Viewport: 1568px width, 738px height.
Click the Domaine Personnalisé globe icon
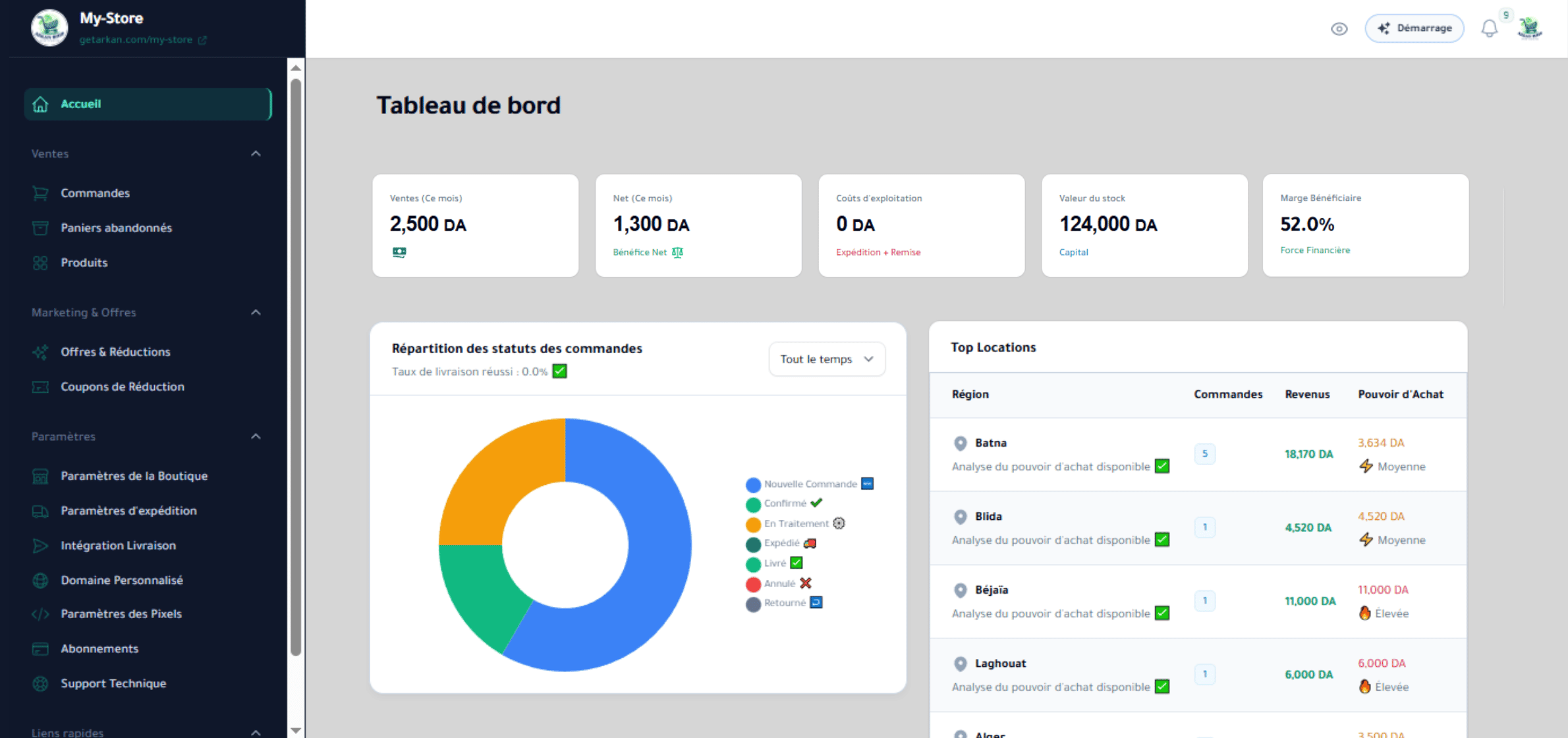pos(40,581)
